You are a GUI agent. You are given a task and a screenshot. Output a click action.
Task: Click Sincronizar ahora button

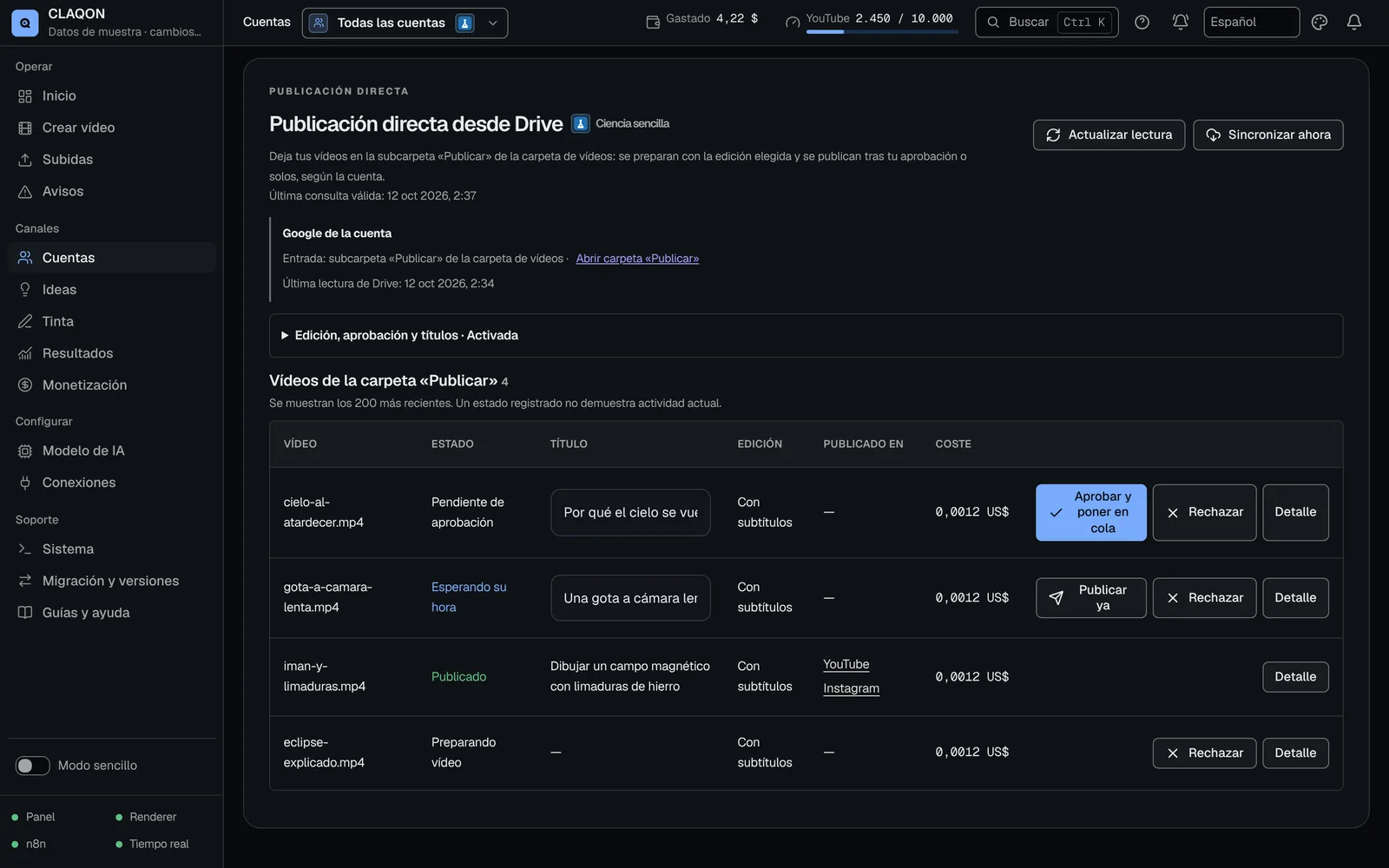click(1267, 135)
